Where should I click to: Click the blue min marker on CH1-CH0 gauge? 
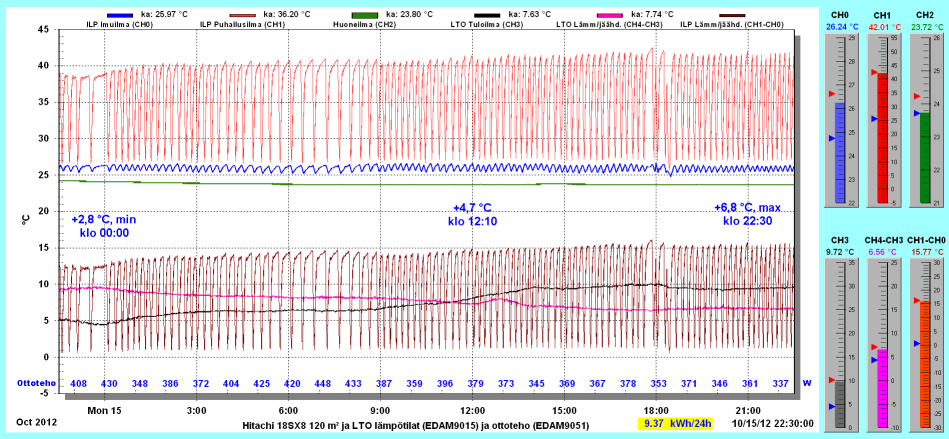coord(917,343)
